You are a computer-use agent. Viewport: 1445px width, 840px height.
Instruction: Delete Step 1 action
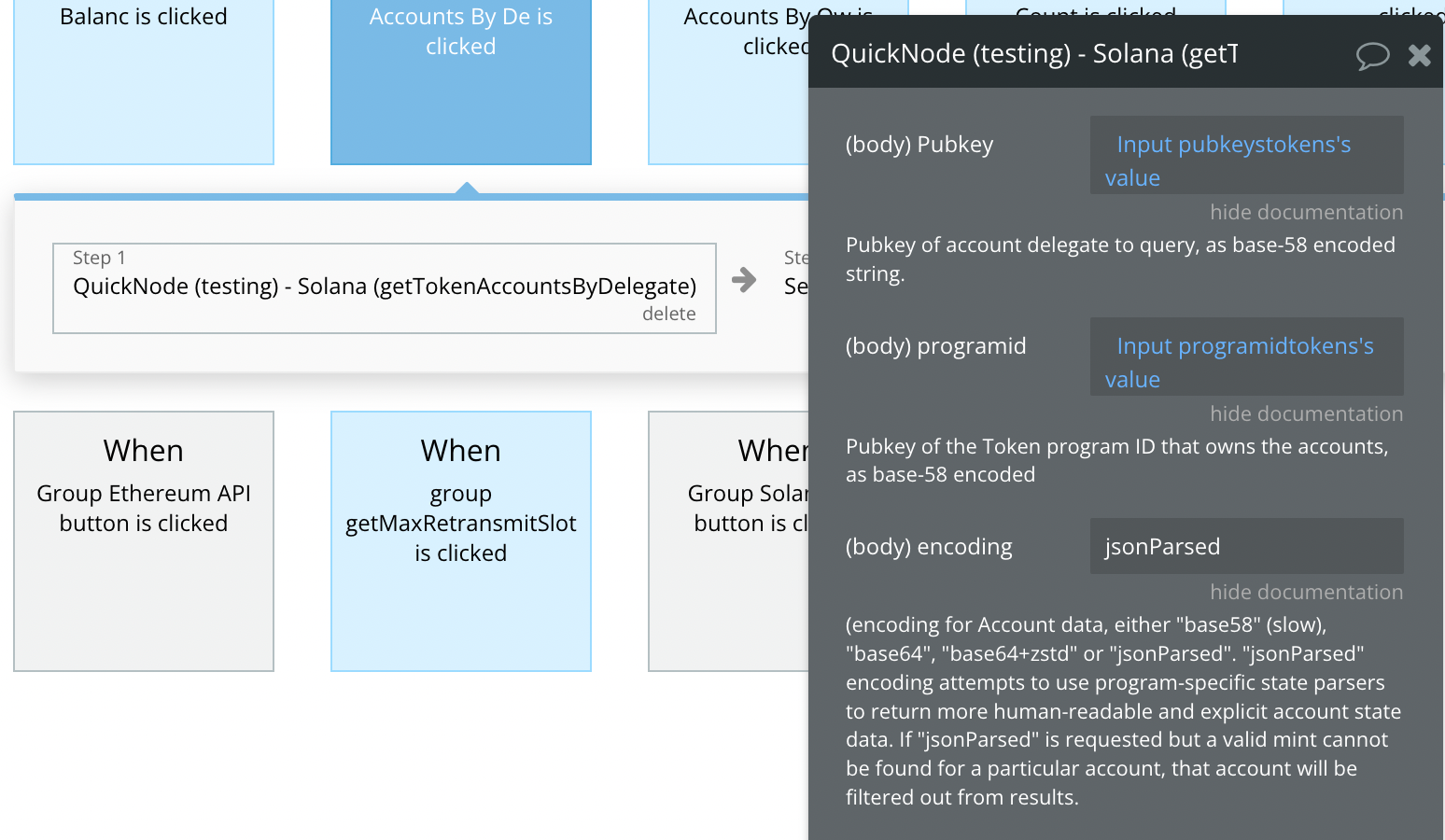click(668, 314)
